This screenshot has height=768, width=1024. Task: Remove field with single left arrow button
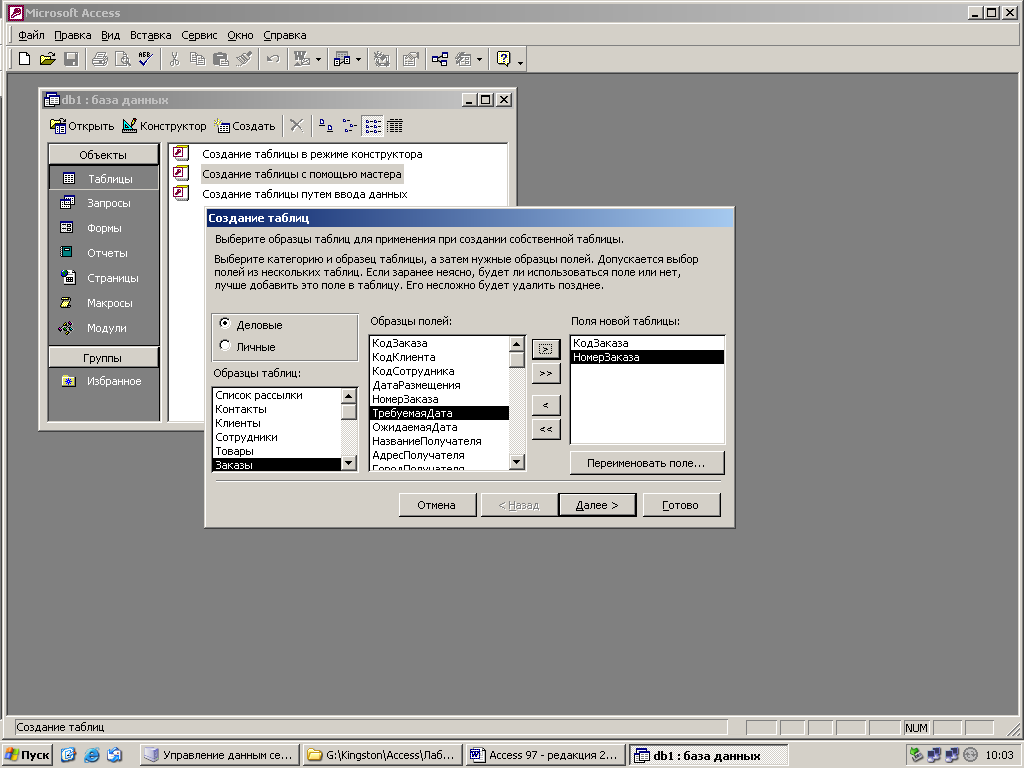point(546,406)
